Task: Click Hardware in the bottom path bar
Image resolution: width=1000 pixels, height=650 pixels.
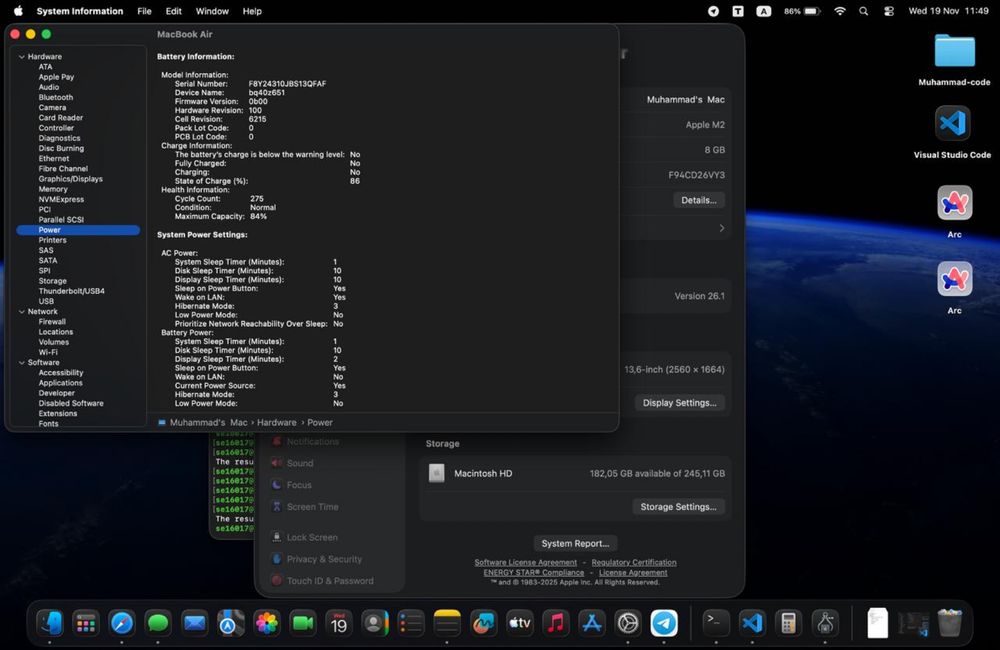Action: click(277, 422)
